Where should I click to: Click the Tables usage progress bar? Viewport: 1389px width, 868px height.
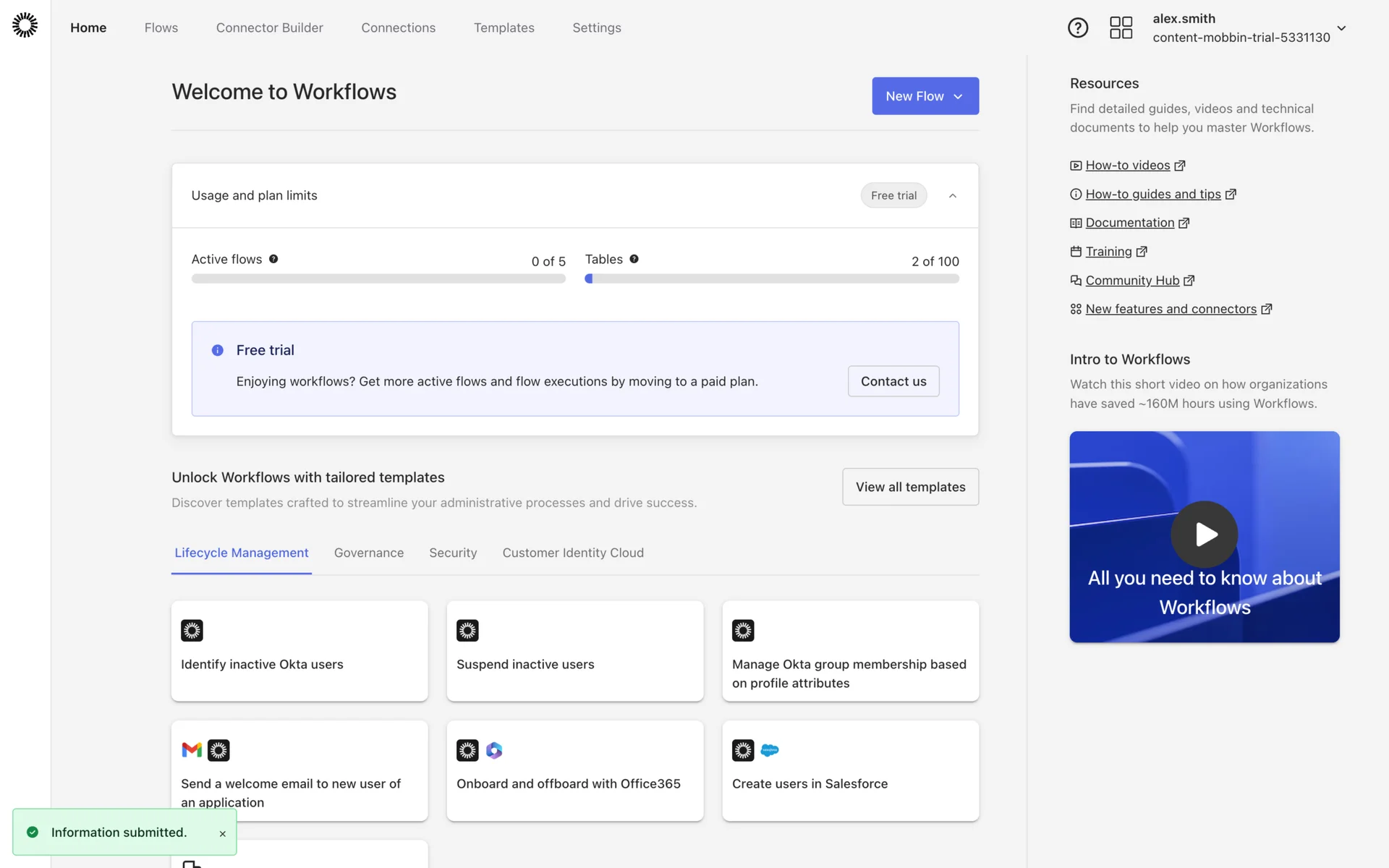click(x=771, y=278)
